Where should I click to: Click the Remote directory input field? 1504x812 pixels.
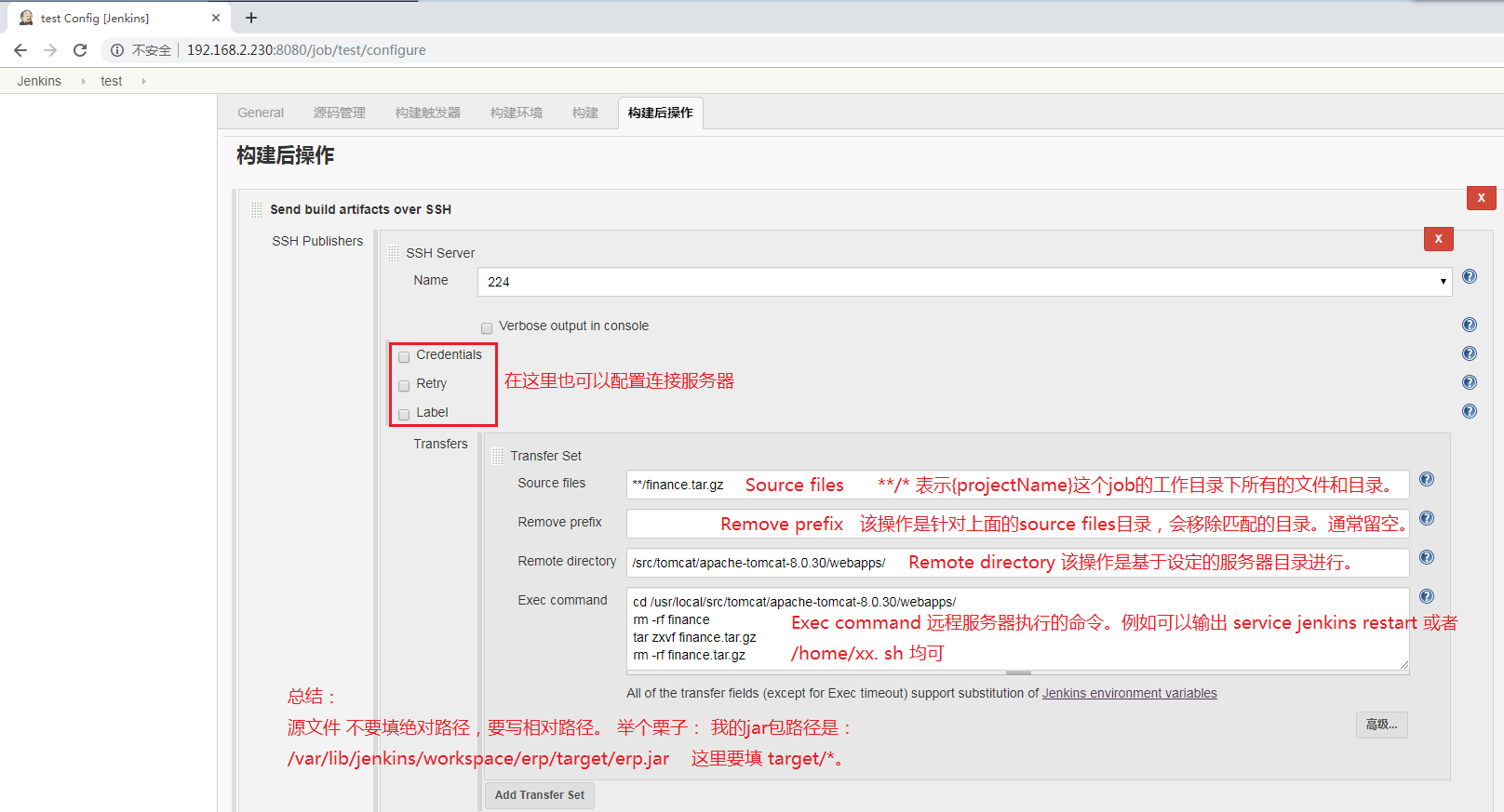tap(1018, 563)
